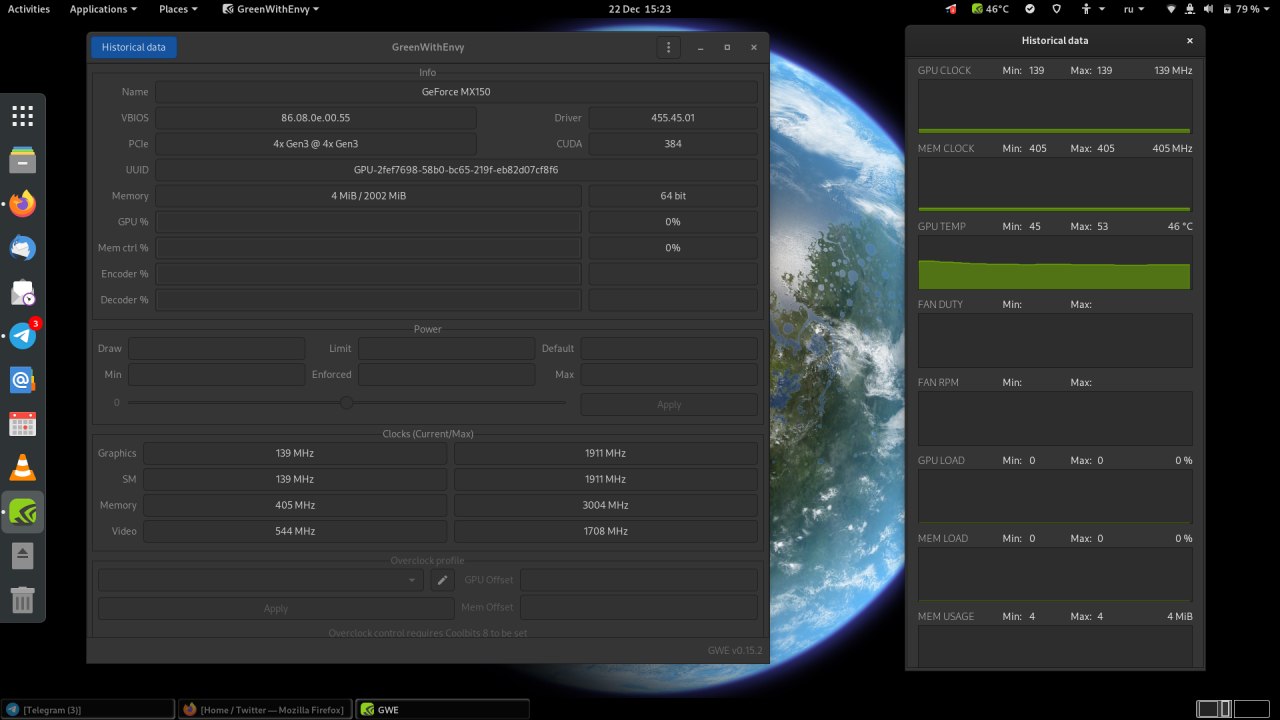Open the Places menu in the top bar
The height and width of the screenshot is (720, 1280).
coord(178,9)
